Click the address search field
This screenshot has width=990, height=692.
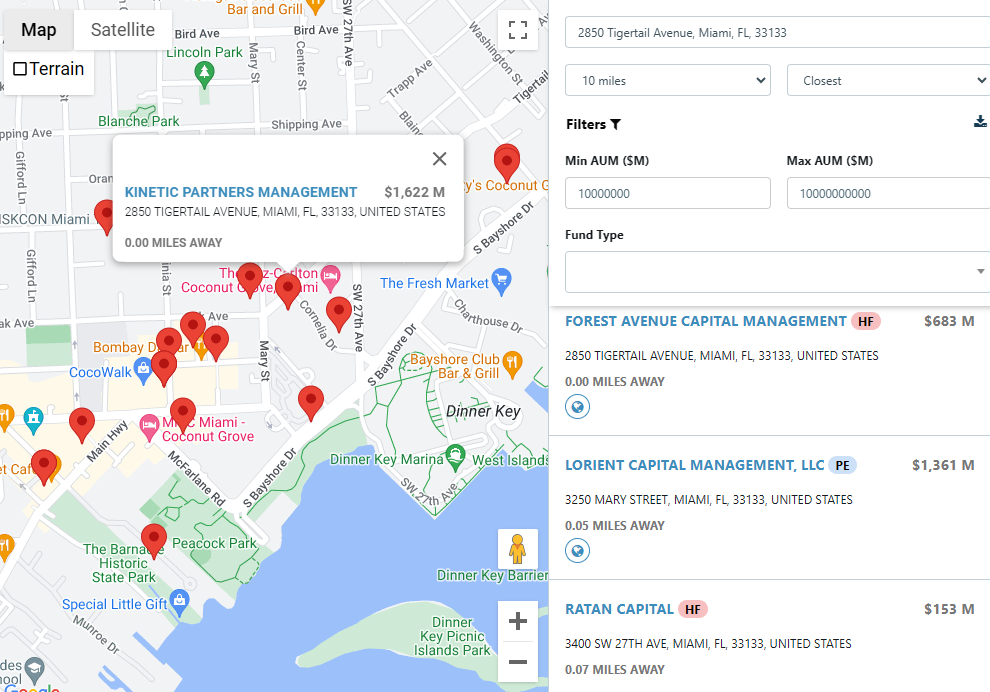[x=777, y=33]
